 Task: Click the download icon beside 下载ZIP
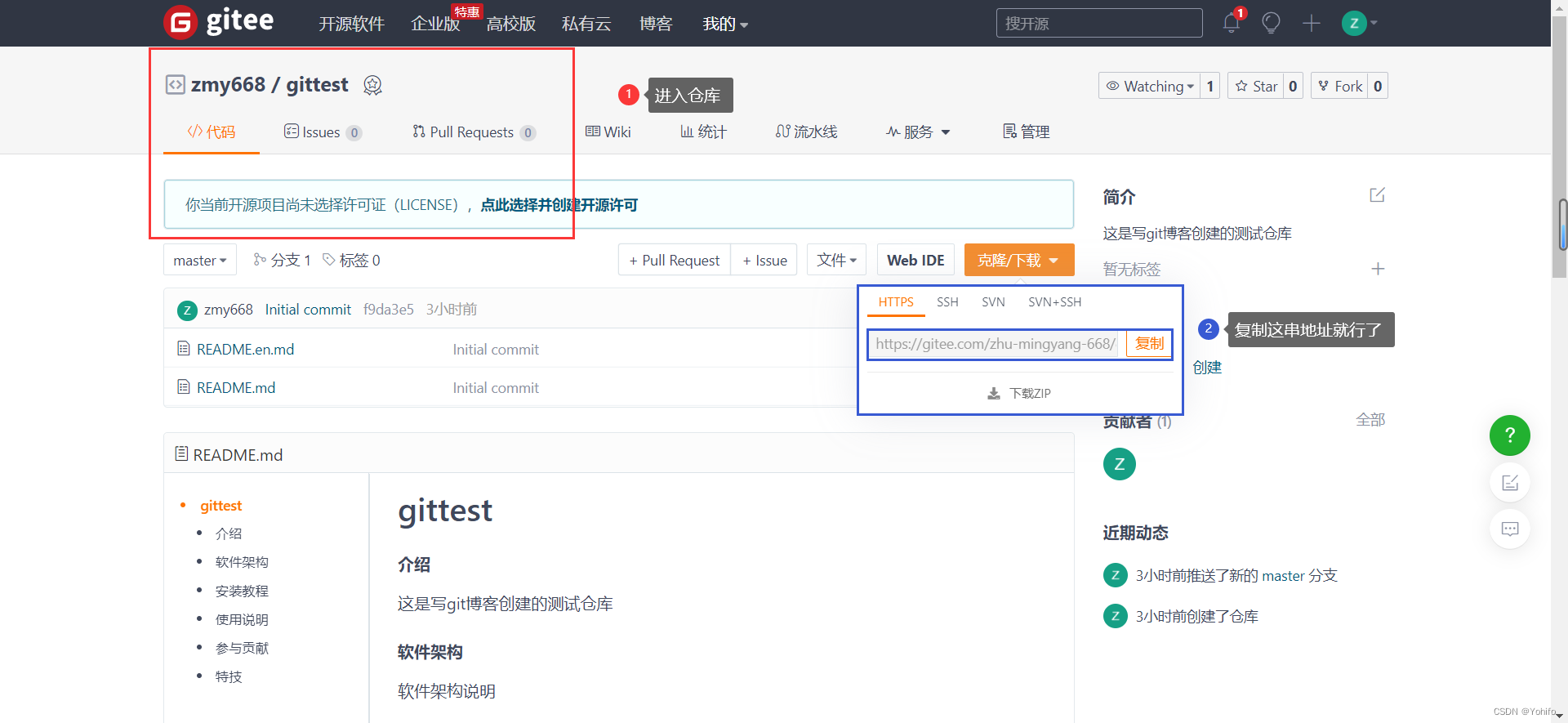click(994, 394)
